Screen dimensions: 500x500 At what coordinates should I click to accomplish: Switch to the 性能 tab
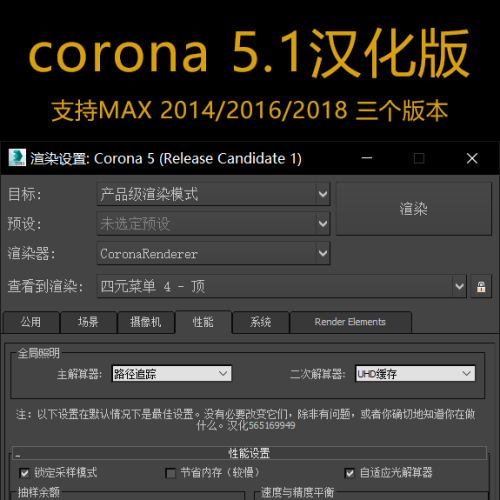[203, 322]
